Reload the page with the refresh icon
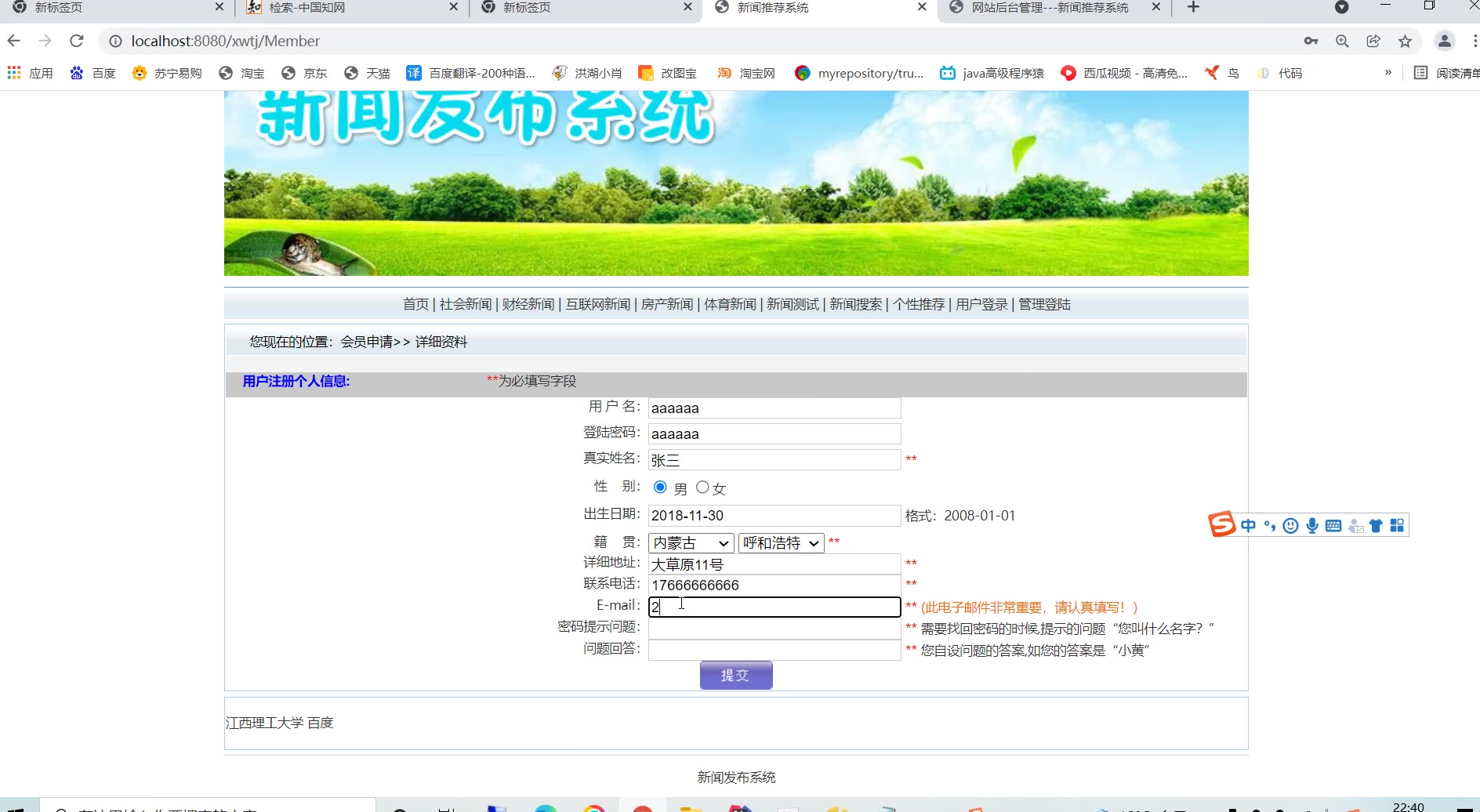1480x812 pixels. pyautogui.click(x=76, y=41)
